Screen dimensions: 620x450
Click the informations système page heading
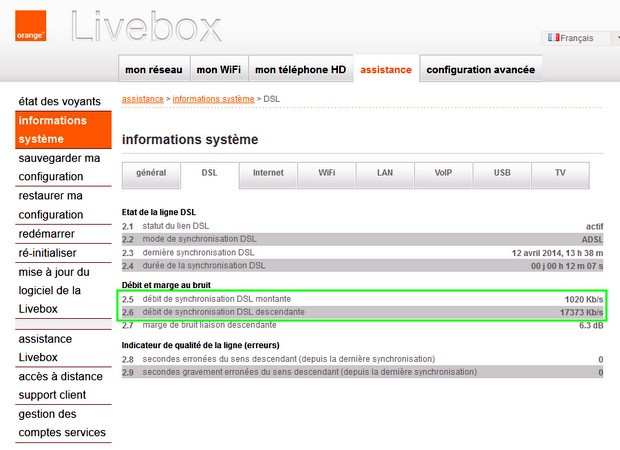point(190,140)
